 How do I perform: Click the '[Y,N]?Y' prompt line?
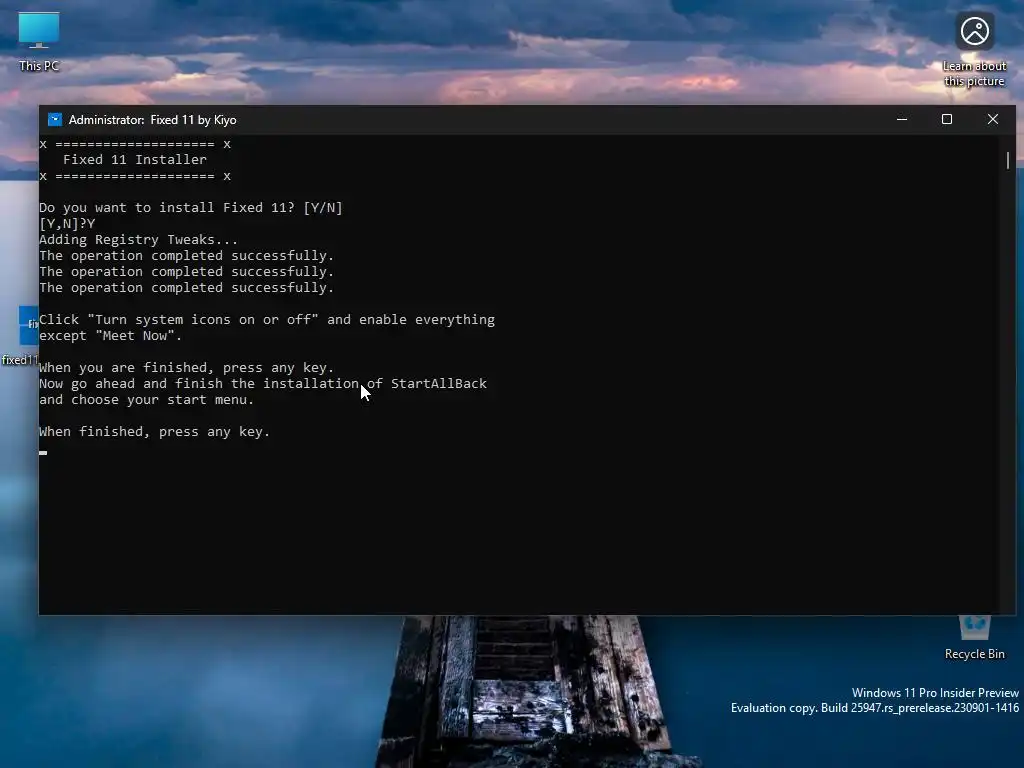(x=67, y=224)
